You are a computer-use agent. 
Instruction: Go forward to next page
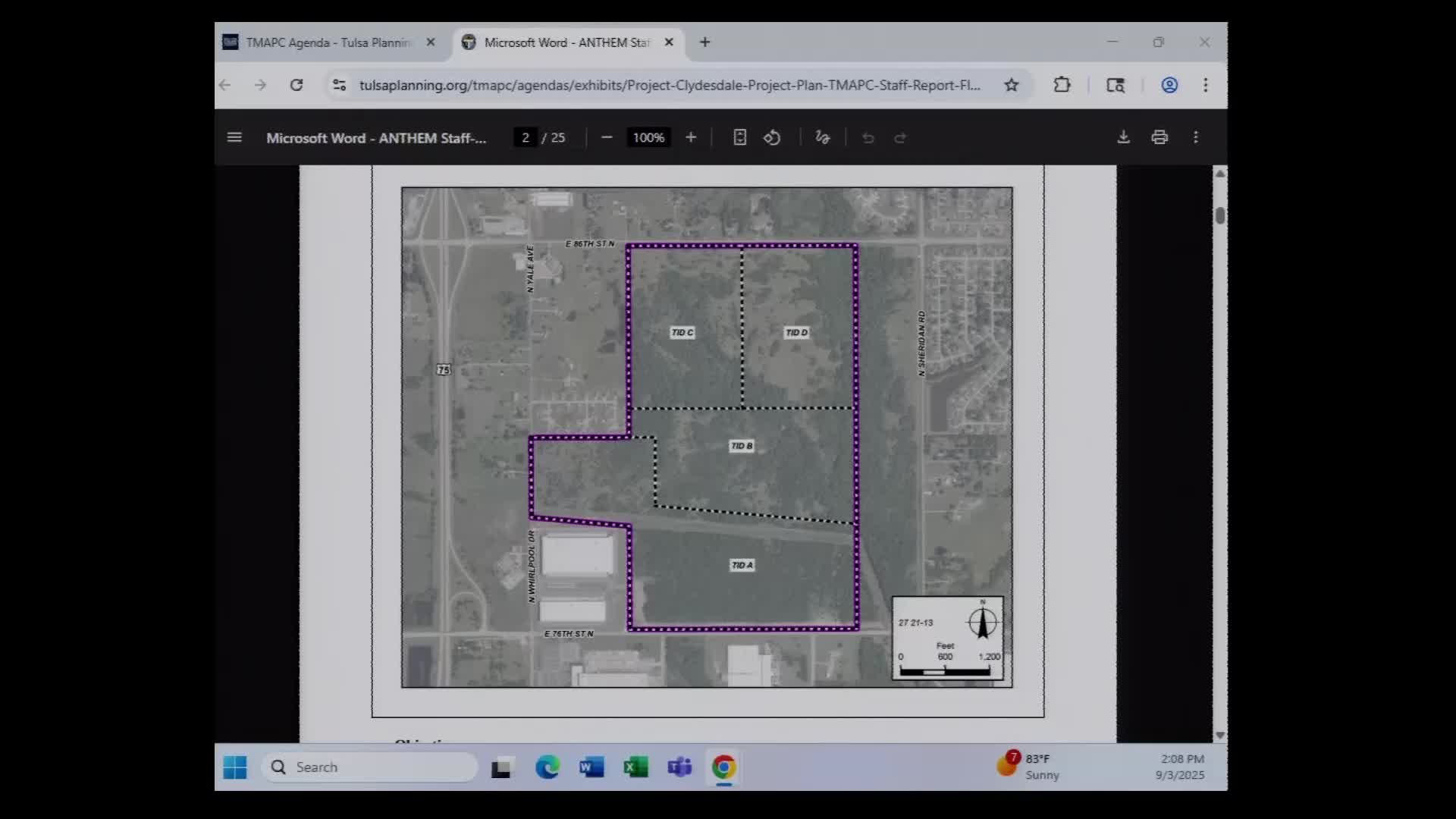tap(260, 85)
